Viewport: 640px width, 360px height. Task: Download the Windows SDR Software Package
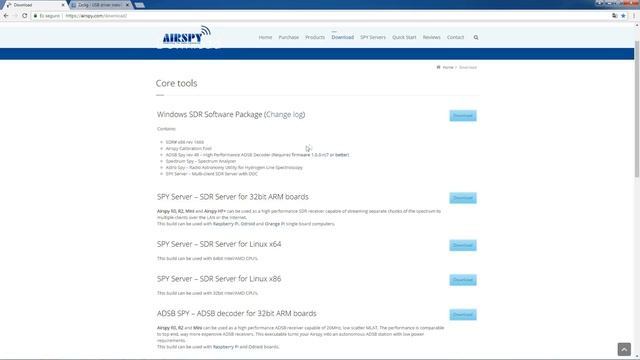tap(463, 116)
